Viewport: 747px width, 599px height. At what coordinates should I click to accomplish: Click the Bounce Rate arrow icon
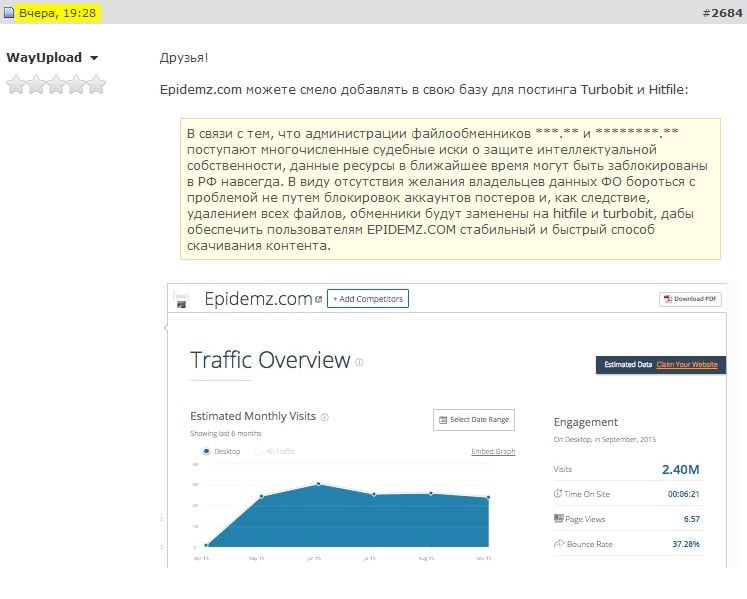[x=559, y=543]
